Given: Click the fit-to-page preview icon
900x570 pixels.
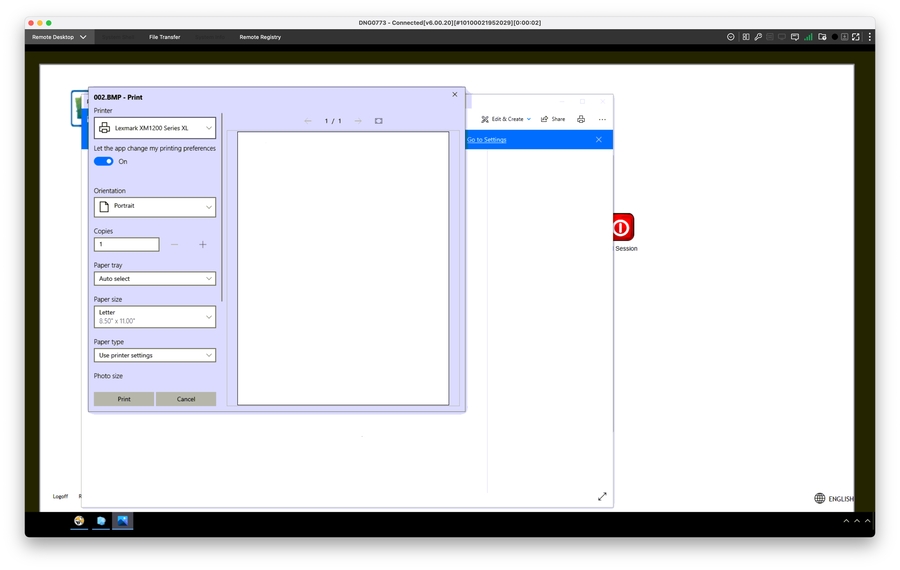Looking at the screenshot, I should point(379,121).
